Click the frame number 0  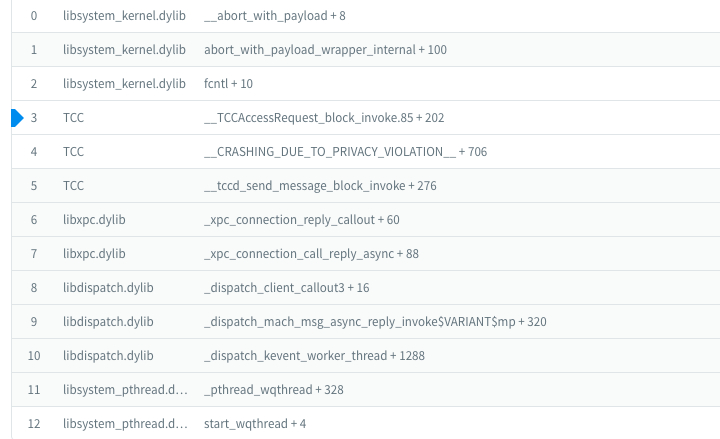click(x=34, y=17)
